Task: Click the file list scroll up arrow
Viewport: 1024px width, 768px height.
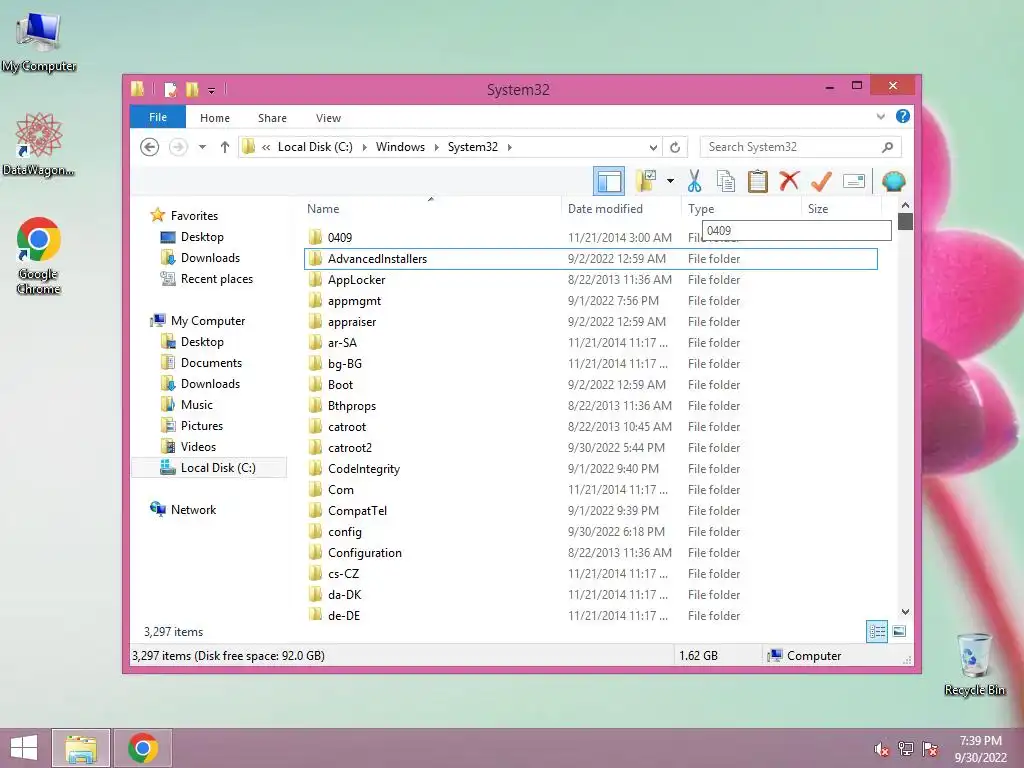Action: pyautogui.click(x=905, y=205)
